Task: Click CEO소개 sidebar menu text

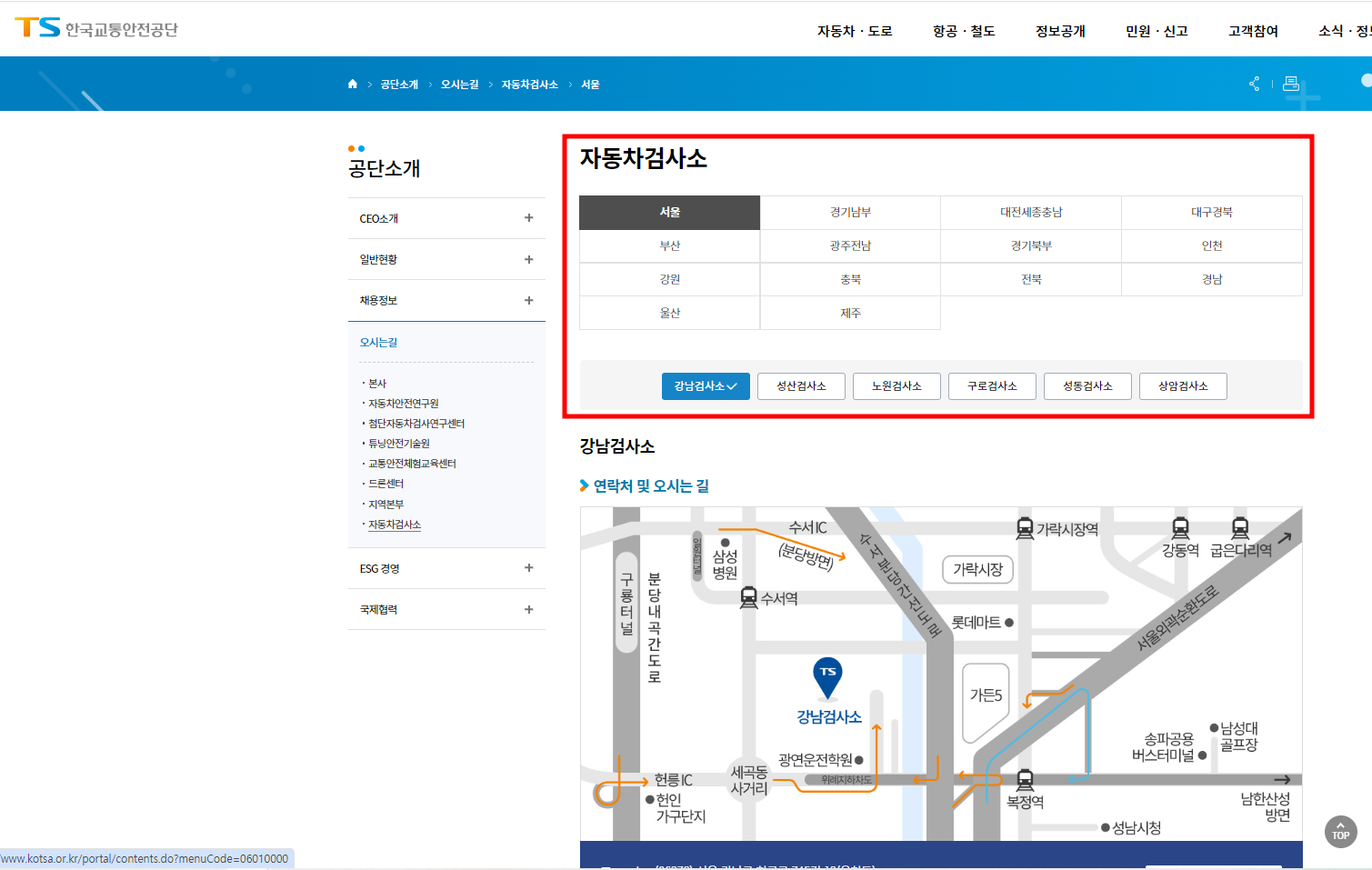Action: click(378, 219)
